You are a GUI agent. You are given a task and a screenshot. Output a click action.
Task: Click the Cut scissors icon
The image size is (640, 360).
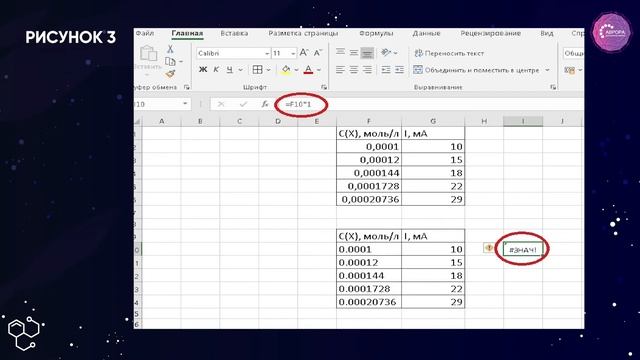[170, 49]
